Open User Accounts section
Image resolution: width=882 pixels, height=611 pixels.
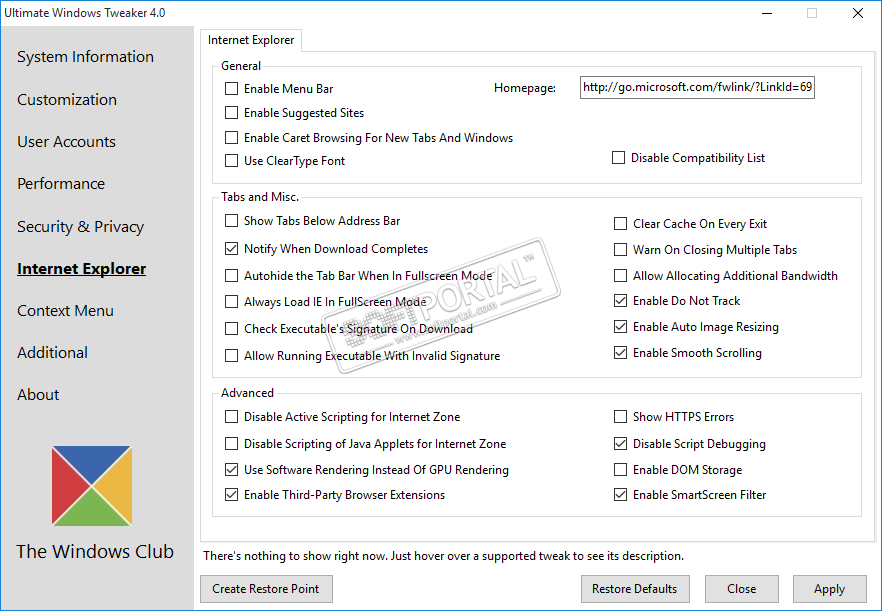(66, 142)
